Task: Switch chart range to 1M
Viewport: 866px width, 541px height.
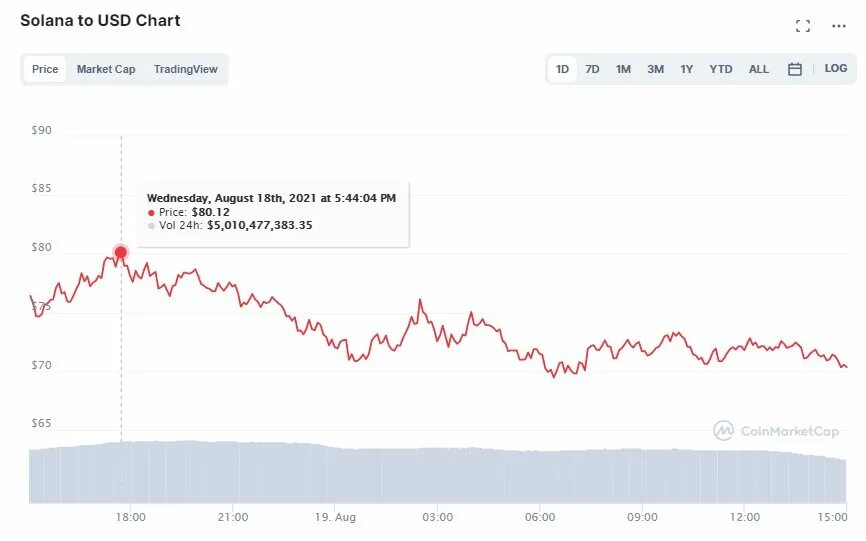Action: [x=623, y=69]
